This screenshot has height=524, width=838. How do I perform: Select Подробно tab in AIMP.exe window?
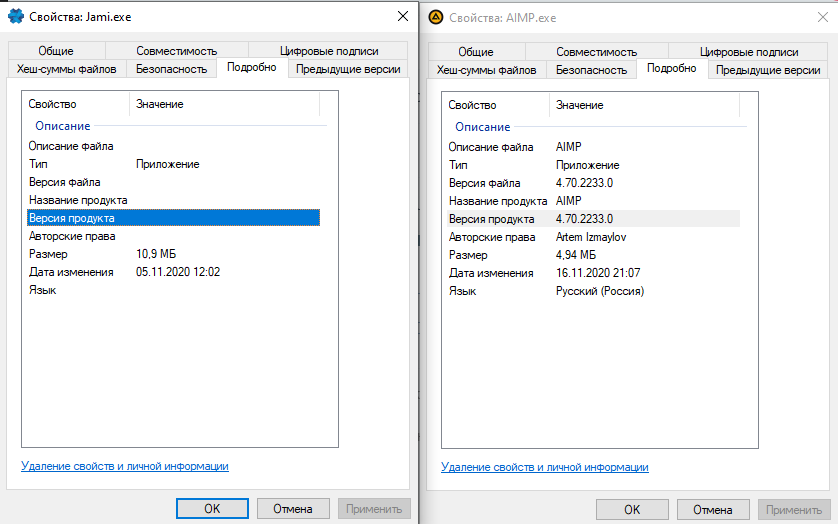(x=672, y=68)
